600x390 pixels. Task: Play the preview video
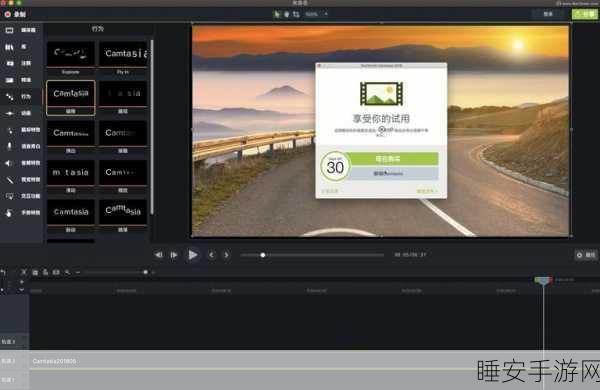[x=192, y=255]
